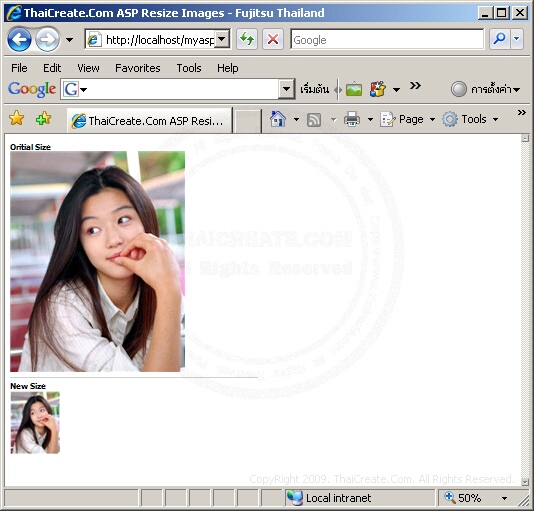Click the 'Oritial Size' heading text

pyautogui.click(x=30, y=147)
